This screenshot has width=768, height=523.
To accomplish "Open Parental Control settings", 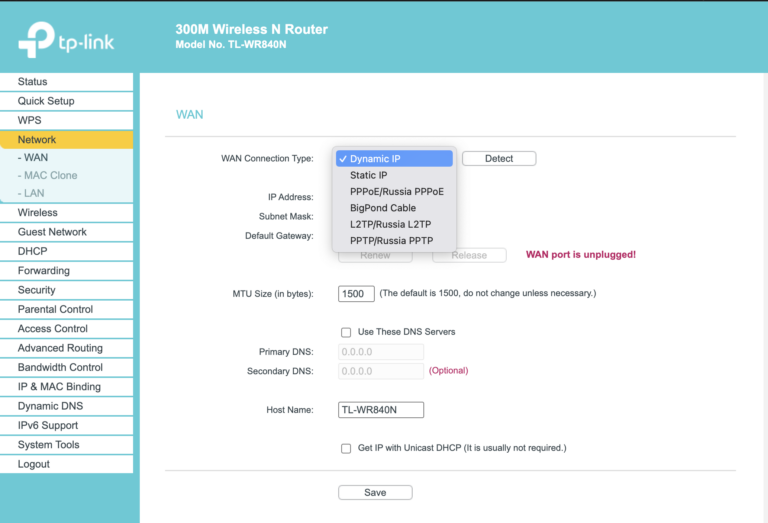I will (x=55, y=310).
